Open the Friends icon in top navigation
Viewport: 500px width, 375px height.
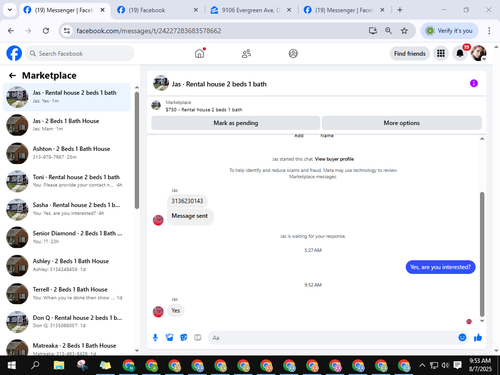tap(246, 53)
